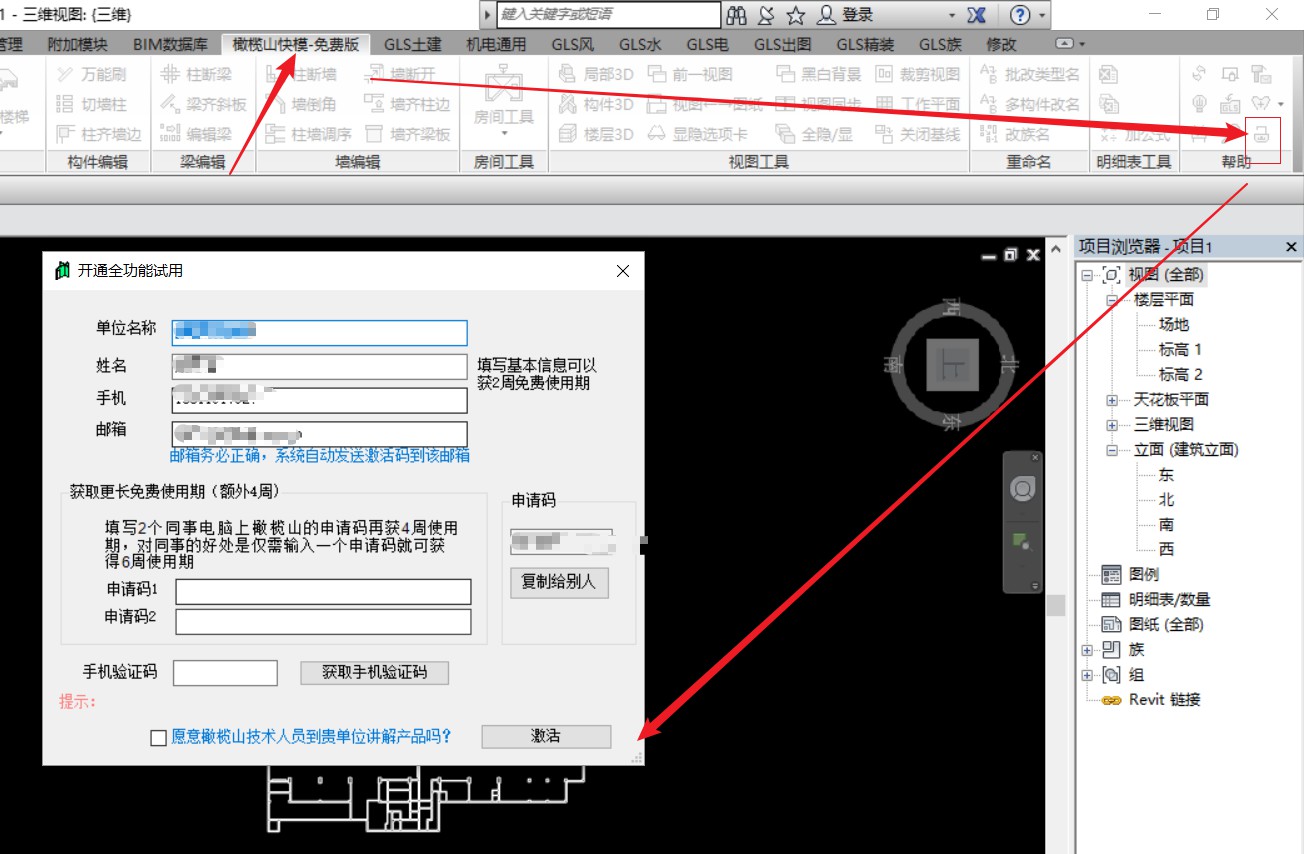Switch to the 附加模块 ribbon tab

point(77,44)
